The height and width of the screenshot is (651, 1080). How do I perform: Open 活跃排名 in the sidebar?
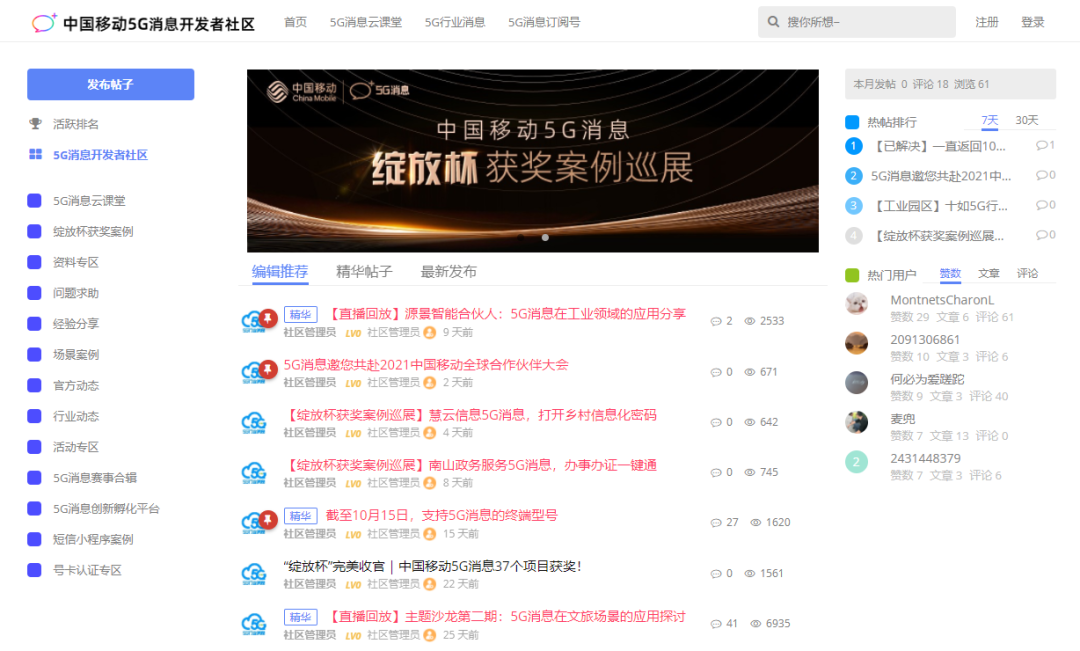(x=76, y=124)
